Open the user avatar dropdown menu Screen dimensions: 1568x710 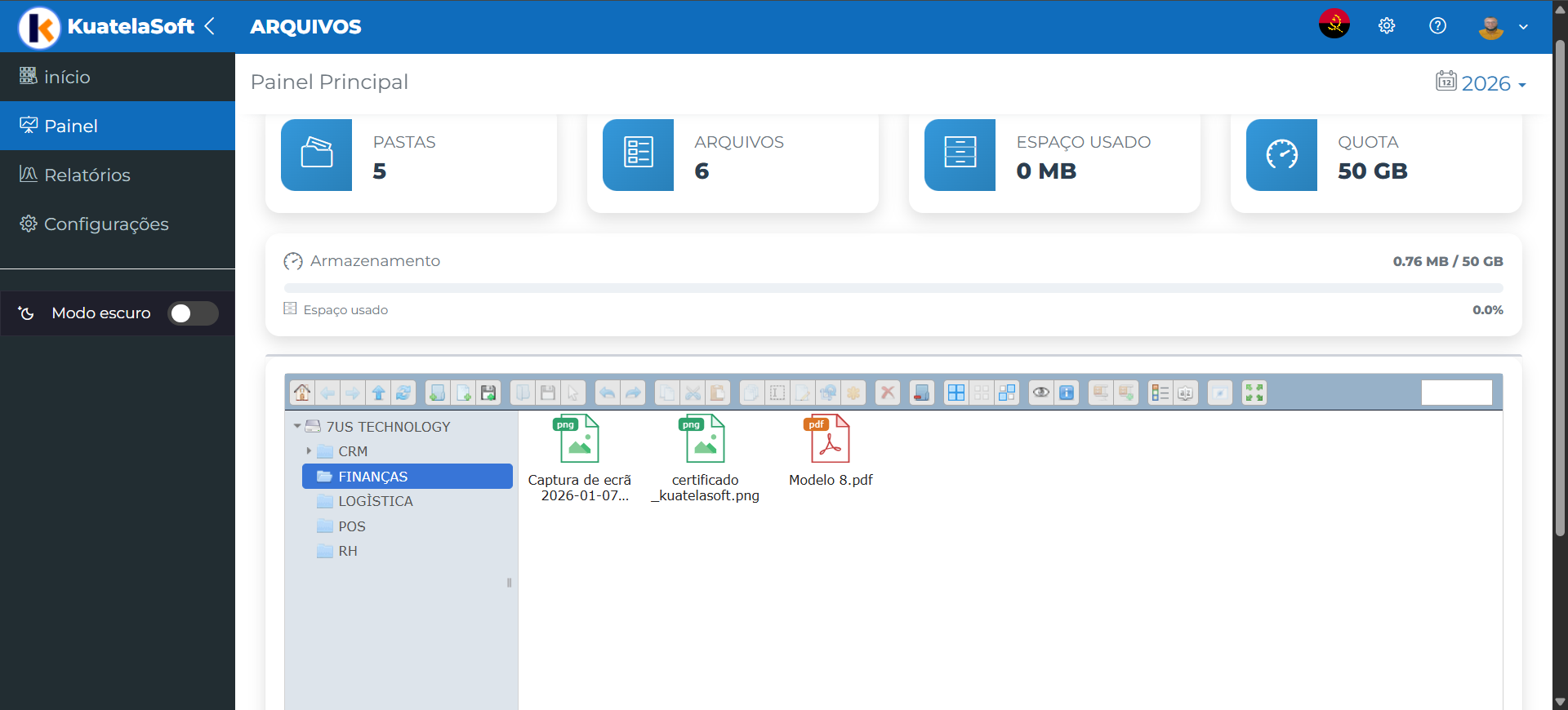click(x=1503, y=27)
